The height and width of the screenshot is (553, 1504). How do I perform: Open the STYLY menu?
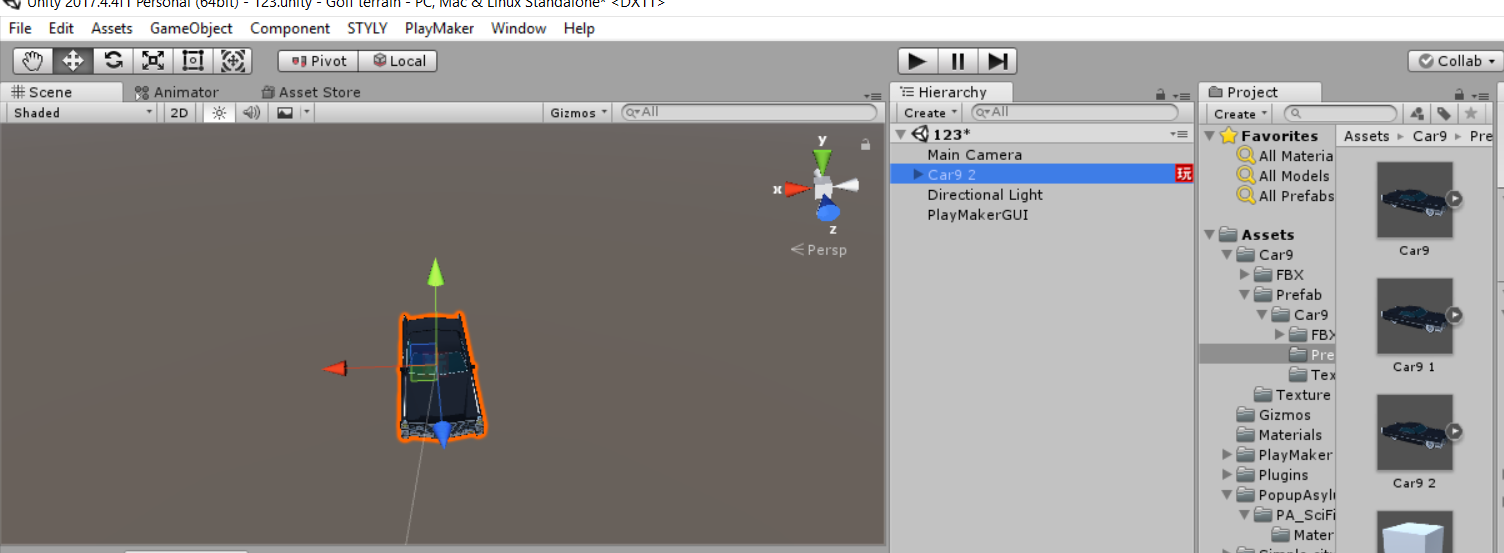[367, 28]
